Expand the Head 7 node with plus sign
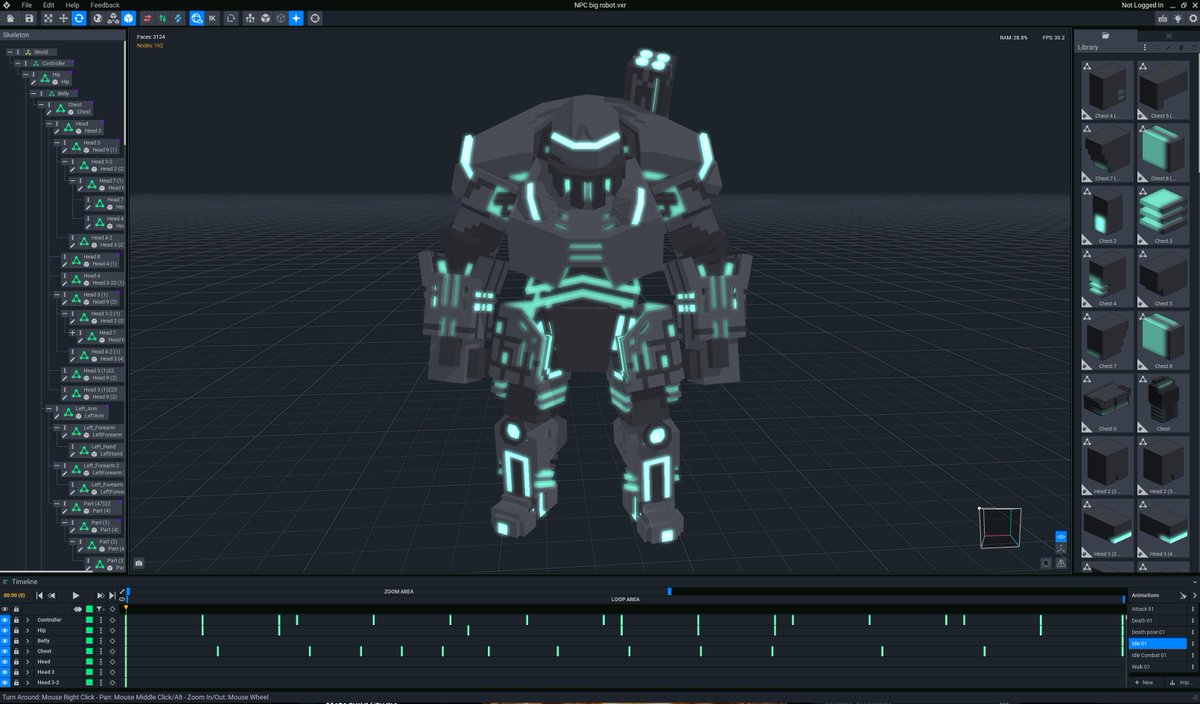Screen dimensions: 1200x704 [73, 332]
